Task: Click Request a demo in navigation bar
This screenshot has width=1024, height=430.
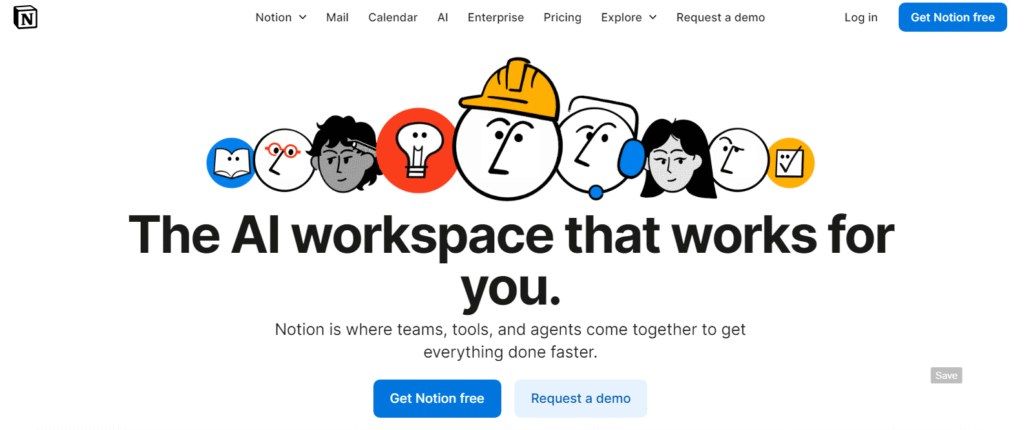Action: [720, 18]
